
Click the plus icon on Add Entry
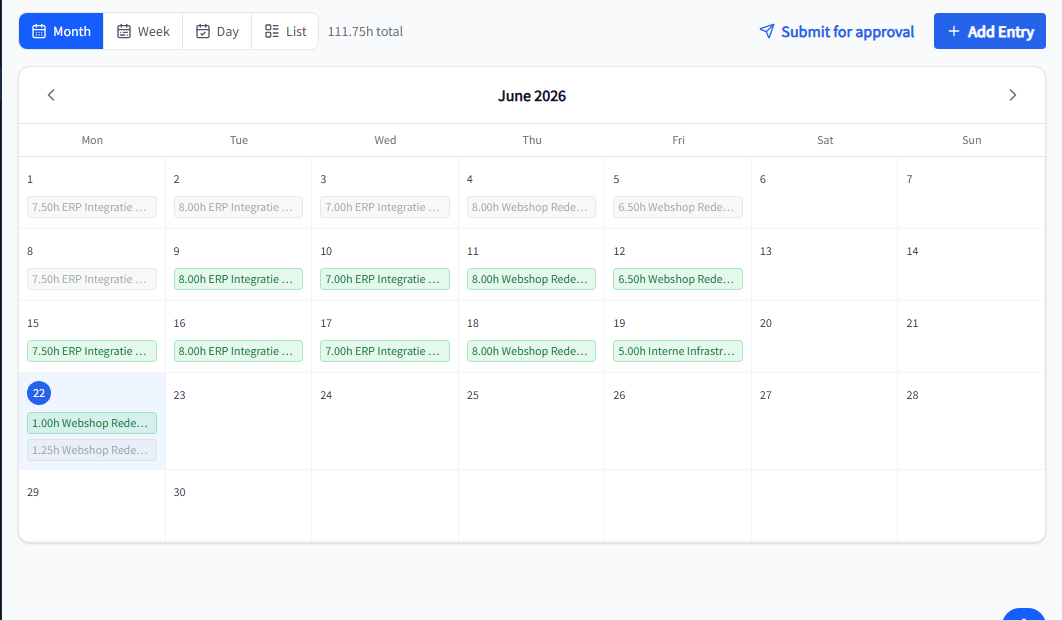coord(954,31)
